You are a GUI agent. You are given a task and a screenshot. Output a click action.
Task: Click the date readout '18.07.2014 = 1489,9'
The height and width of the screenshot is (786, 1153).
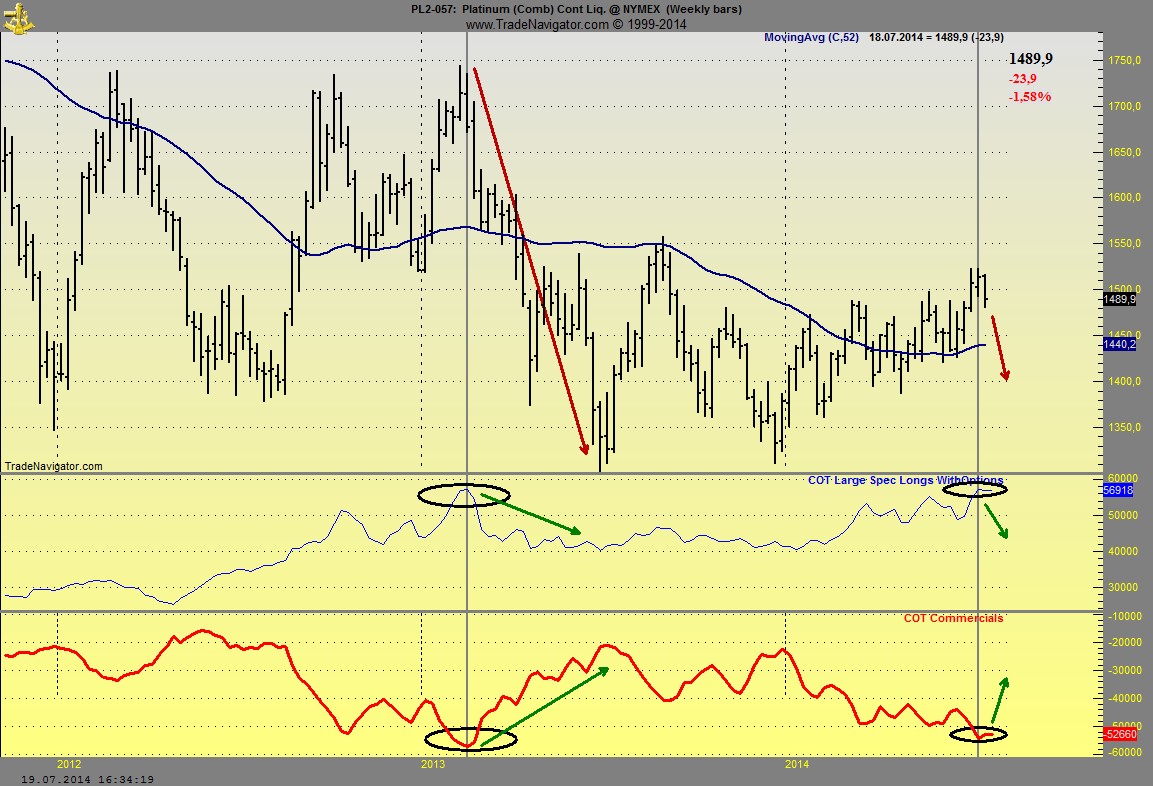tap(918, 37)
